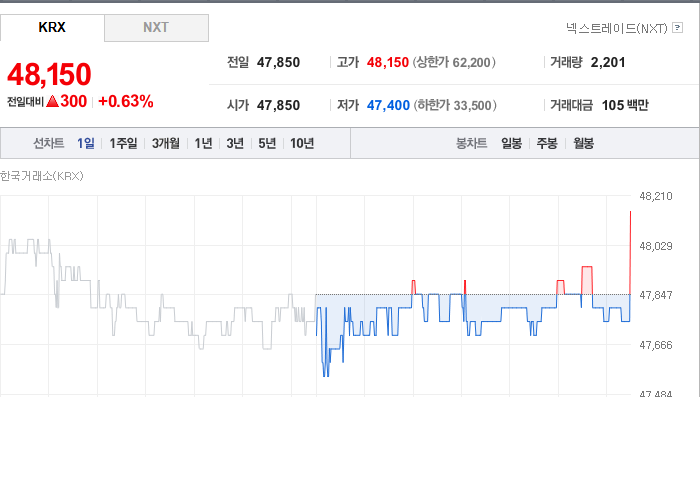Click the 하한가 33,500 text

click(x=455, y=105)
